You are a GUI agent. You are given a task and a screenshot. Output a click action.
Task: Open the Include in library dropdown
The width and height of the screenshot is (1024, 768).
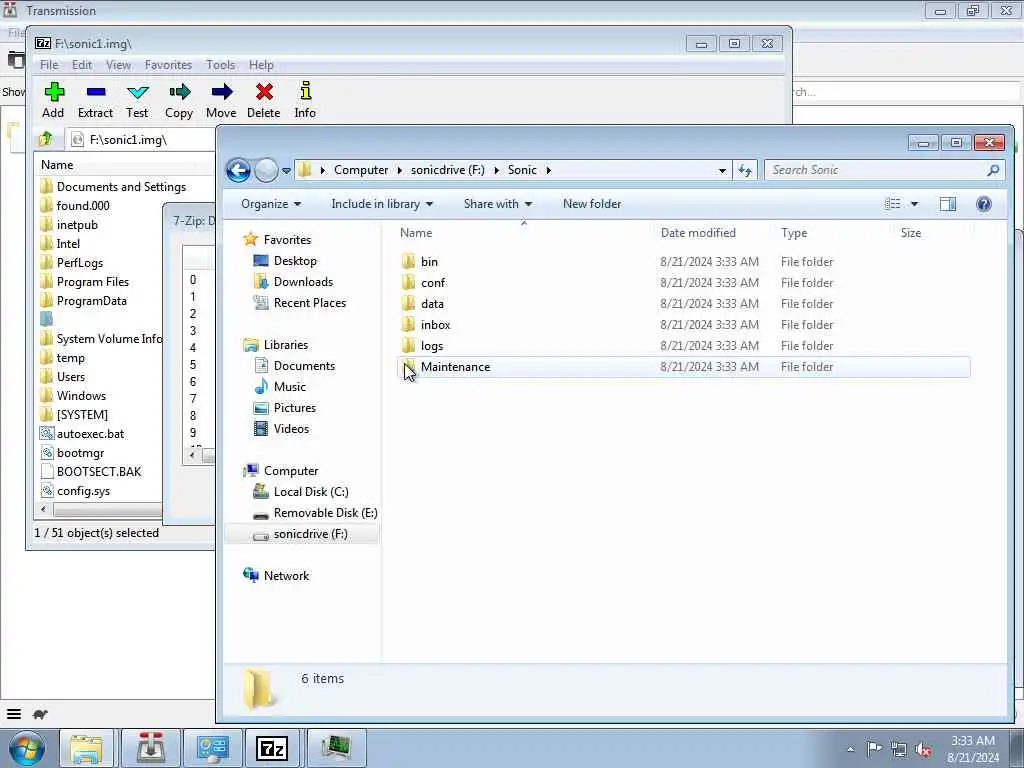pyautogui.click(x=382, y=204)
